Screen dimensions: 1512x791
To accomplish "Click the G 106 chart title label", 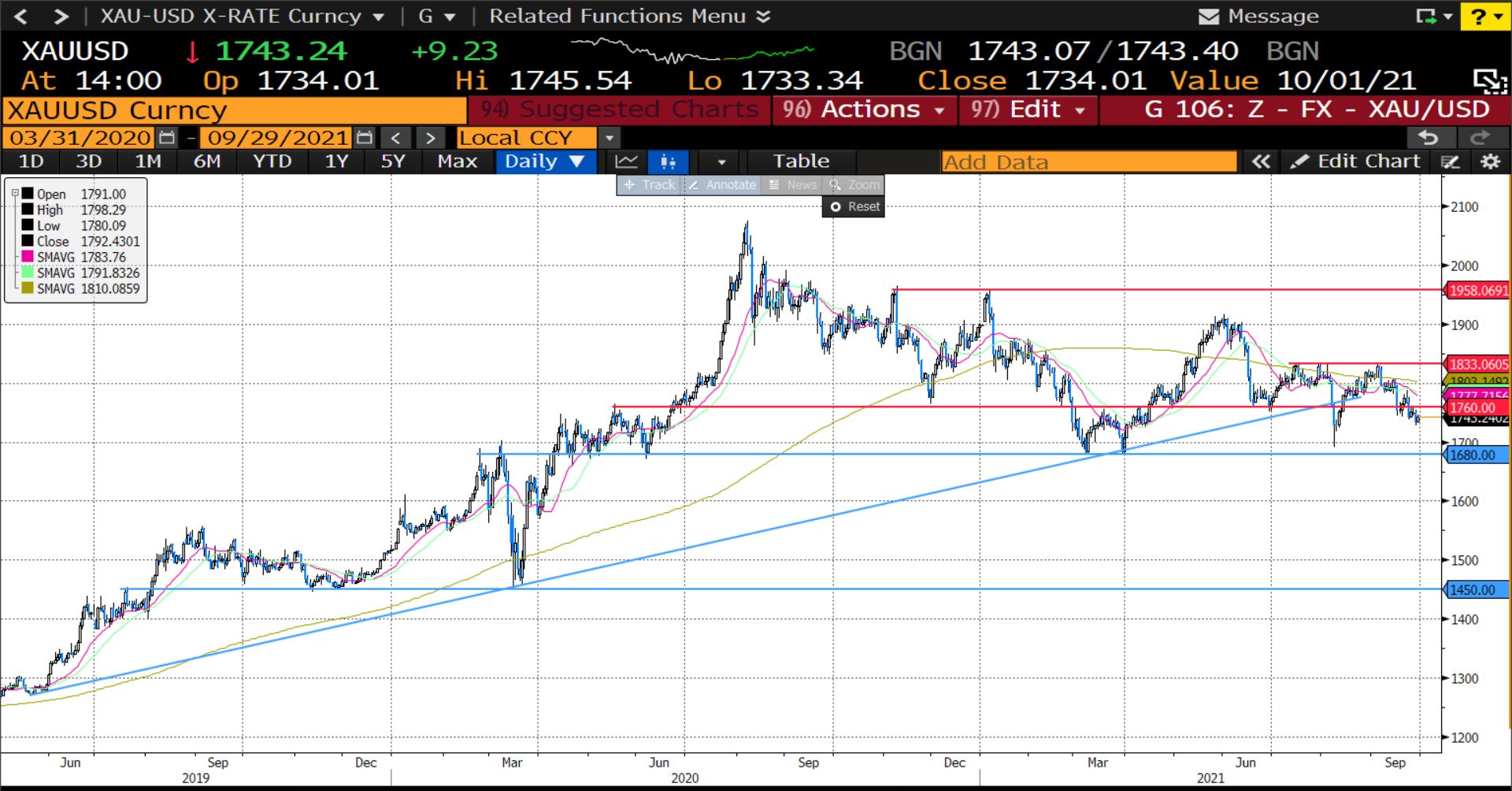I will 1317,110.
